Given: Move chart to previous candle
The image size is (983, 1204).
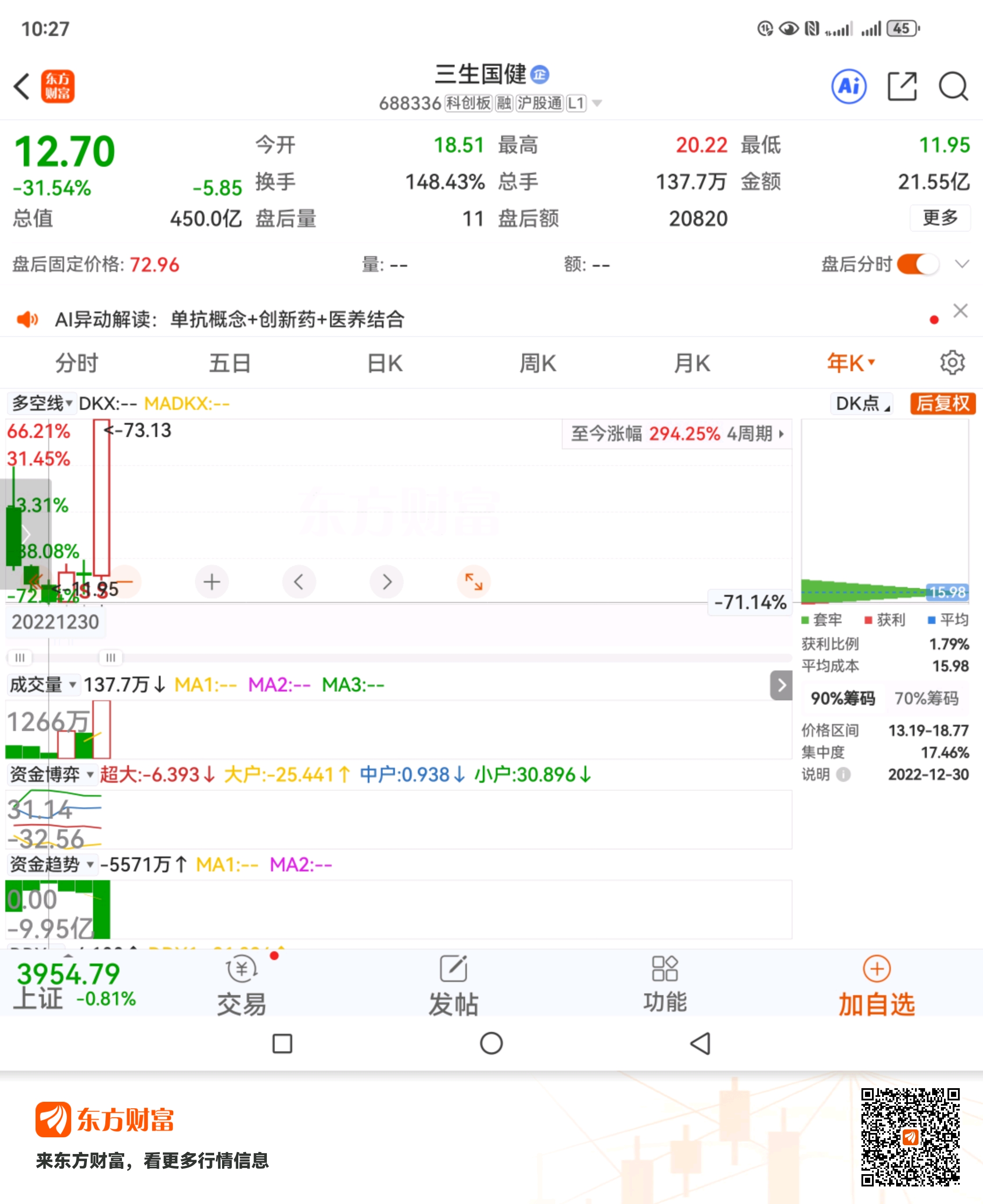Looking at the screenshot, I should tap(299, 582).
